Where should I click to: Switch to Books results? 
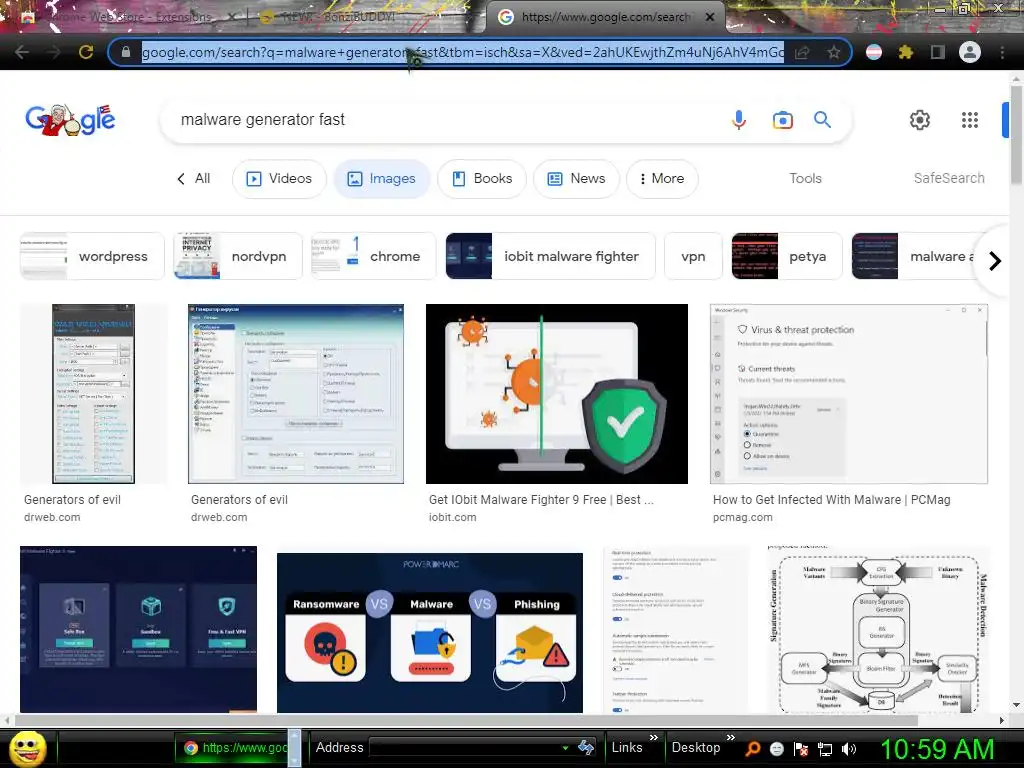482,178
